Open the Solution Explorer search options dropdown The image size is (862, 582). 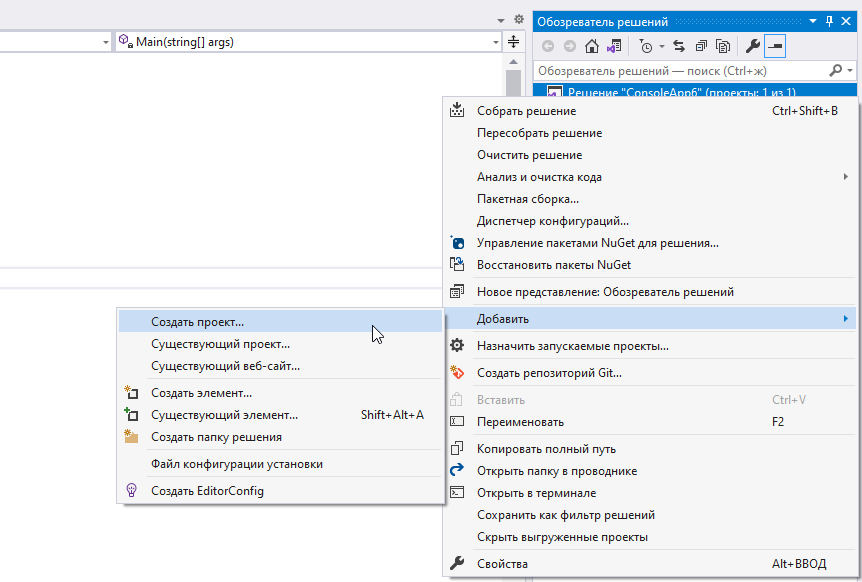coord(850,71)
